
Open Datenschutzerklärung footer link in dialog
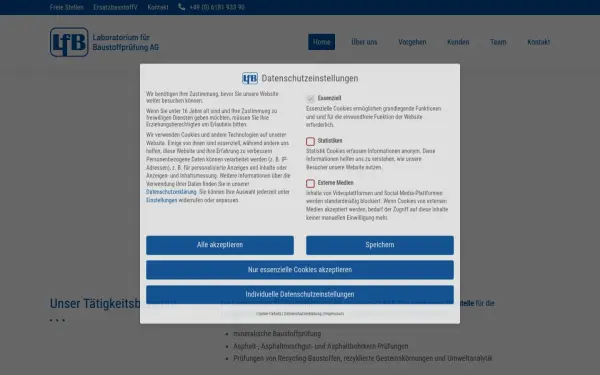303,314
